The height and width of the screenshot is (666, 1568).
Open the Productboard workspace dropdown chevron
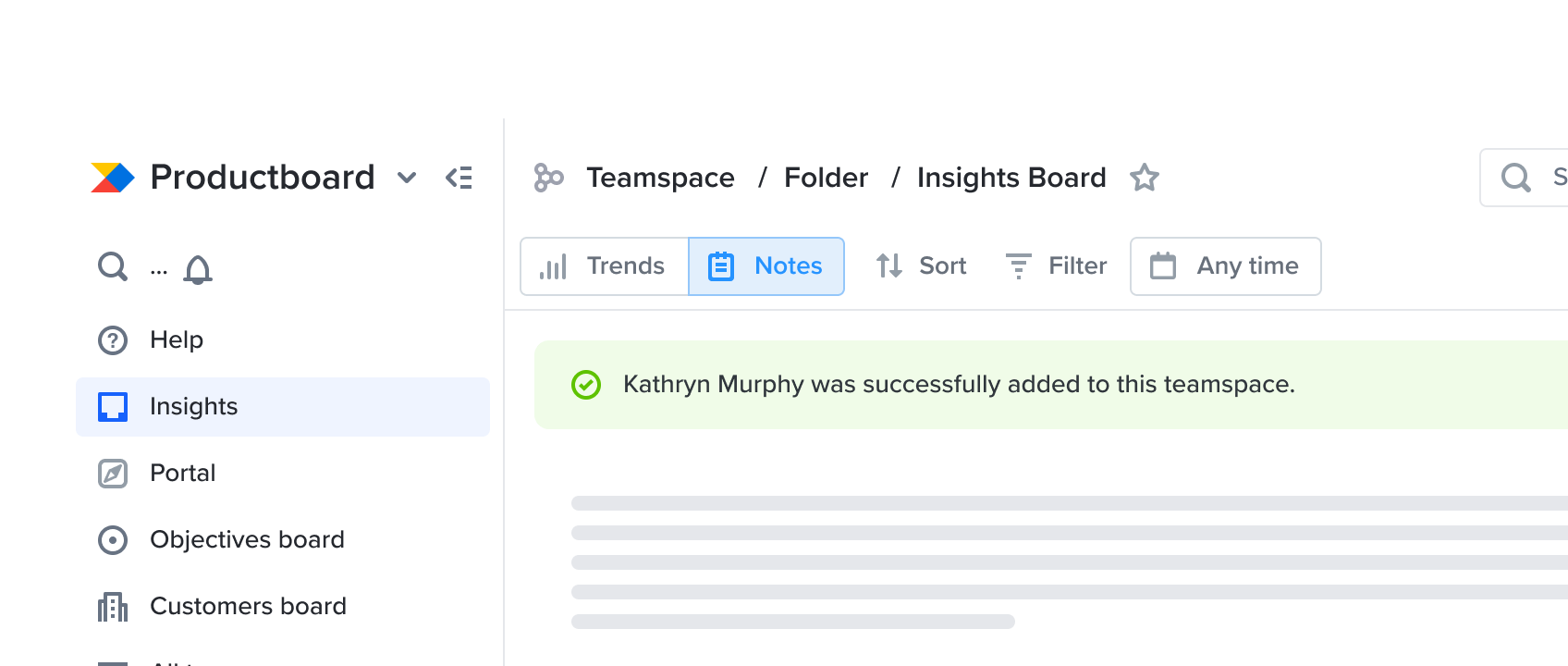tap(407, 178)
